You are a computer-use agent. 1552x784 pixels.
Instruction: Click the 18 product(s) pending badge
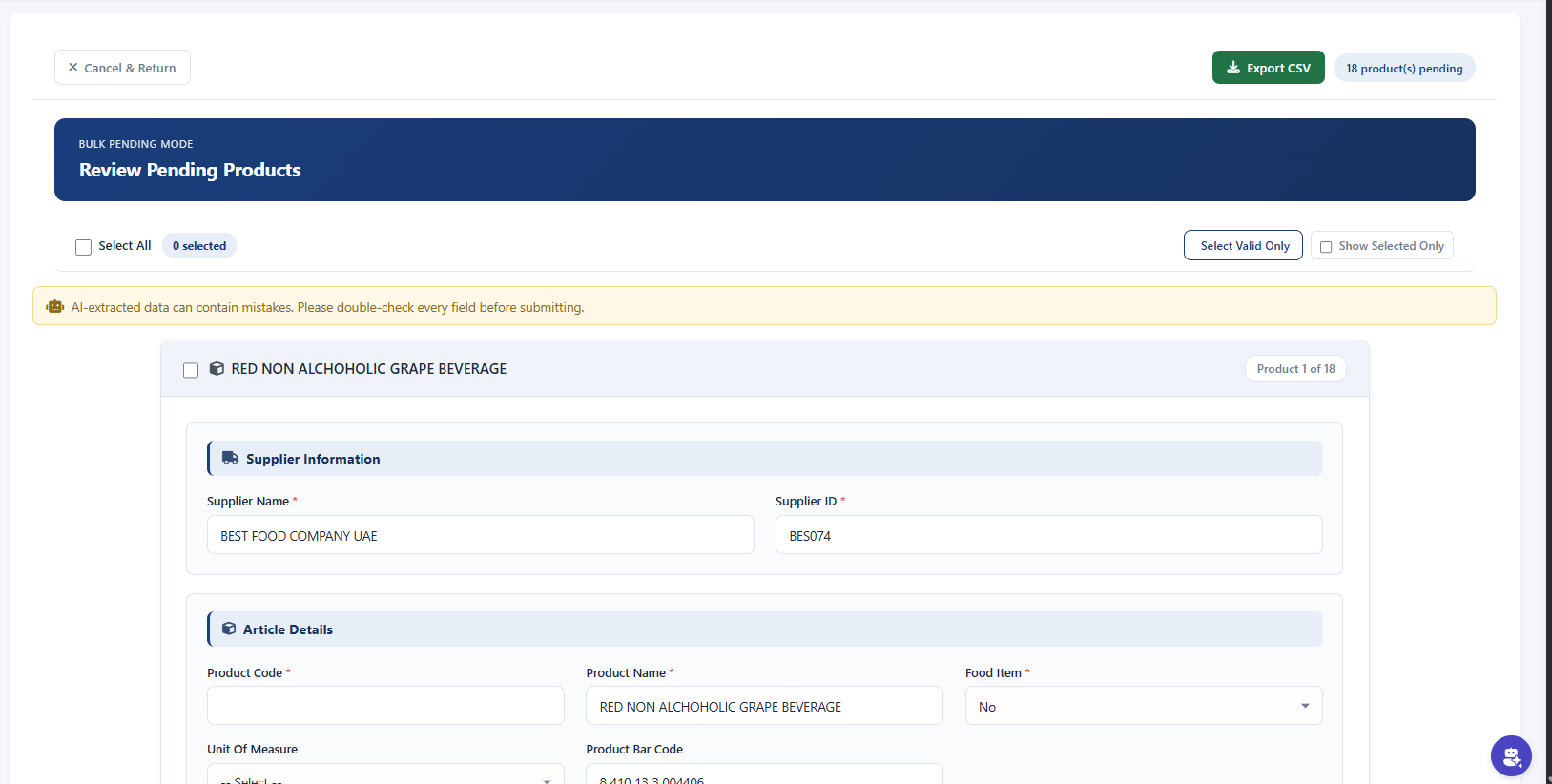1404,68
